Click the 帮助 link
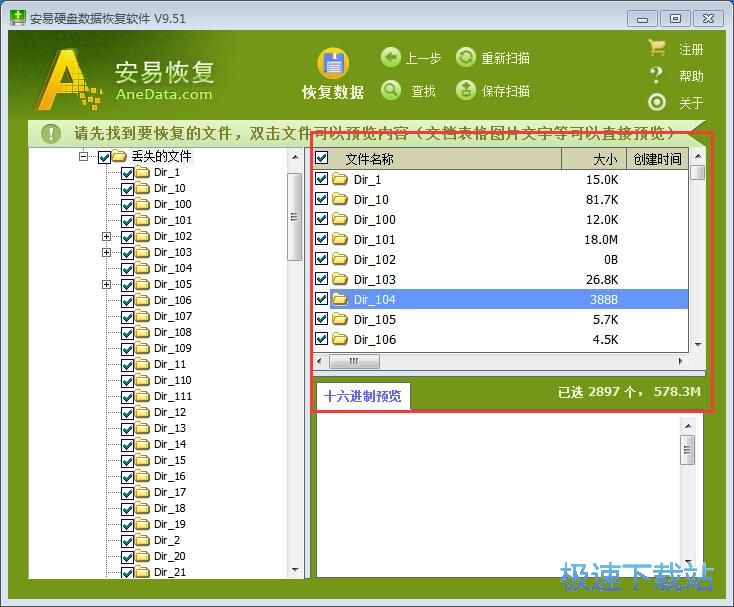 click(x=691, y=76)
